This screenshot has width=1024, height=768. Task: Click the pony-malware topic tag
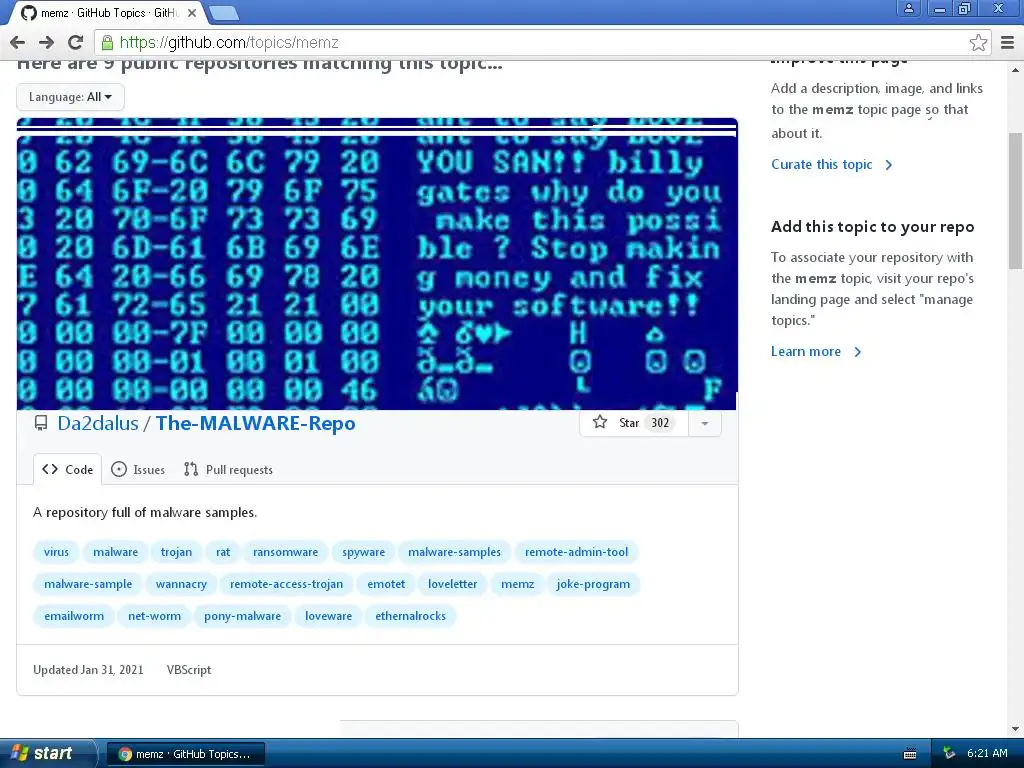(242, 616)
